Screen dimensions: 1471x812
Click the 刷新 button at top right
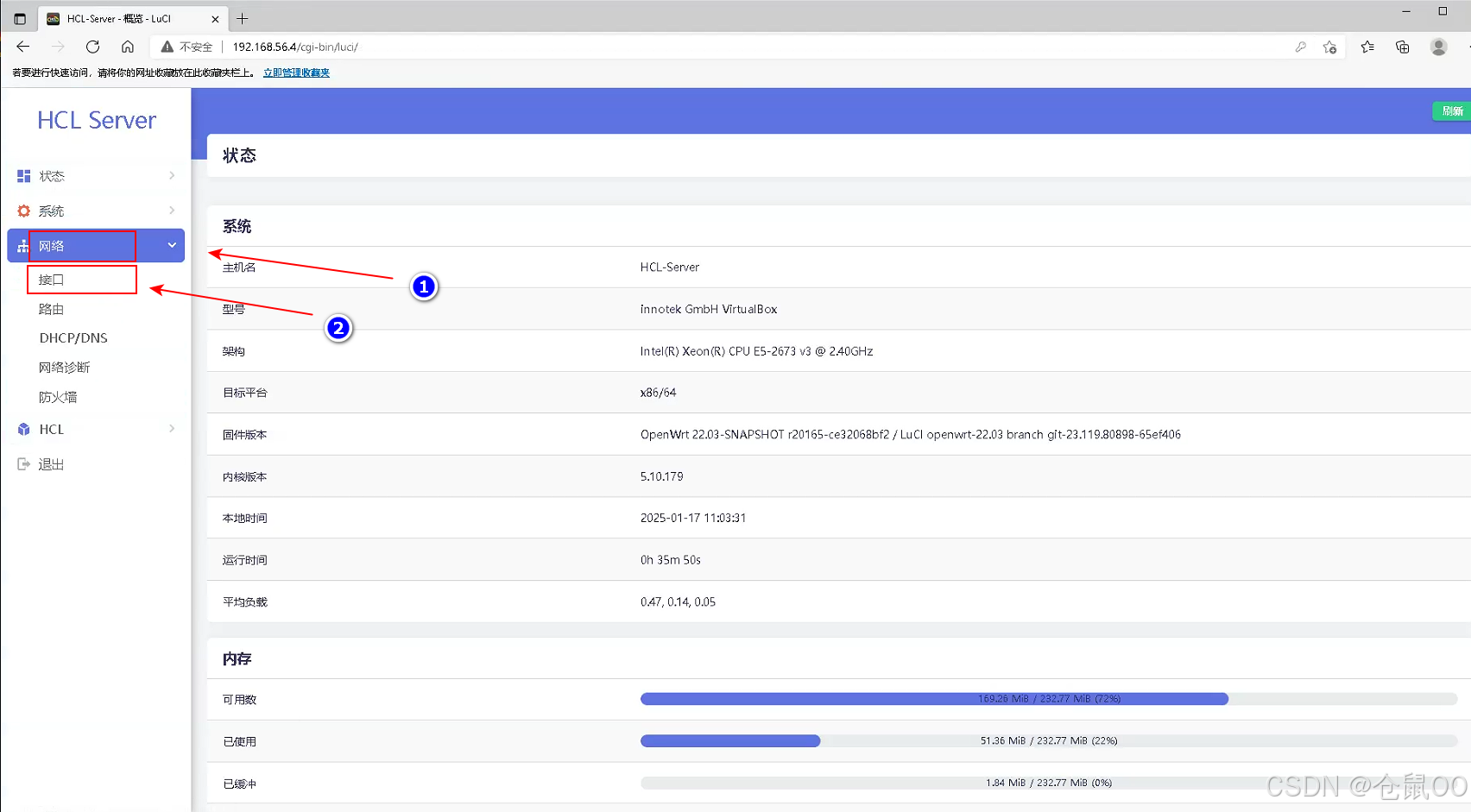pos(1451,111)
